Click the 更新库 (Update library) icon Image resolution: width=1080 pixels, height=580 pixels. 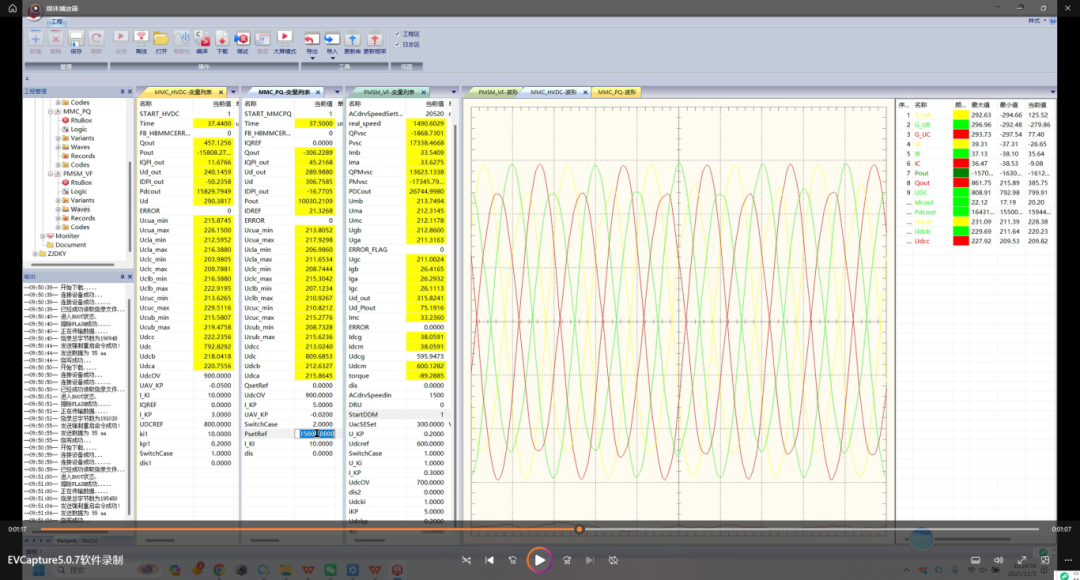(352, 39)
